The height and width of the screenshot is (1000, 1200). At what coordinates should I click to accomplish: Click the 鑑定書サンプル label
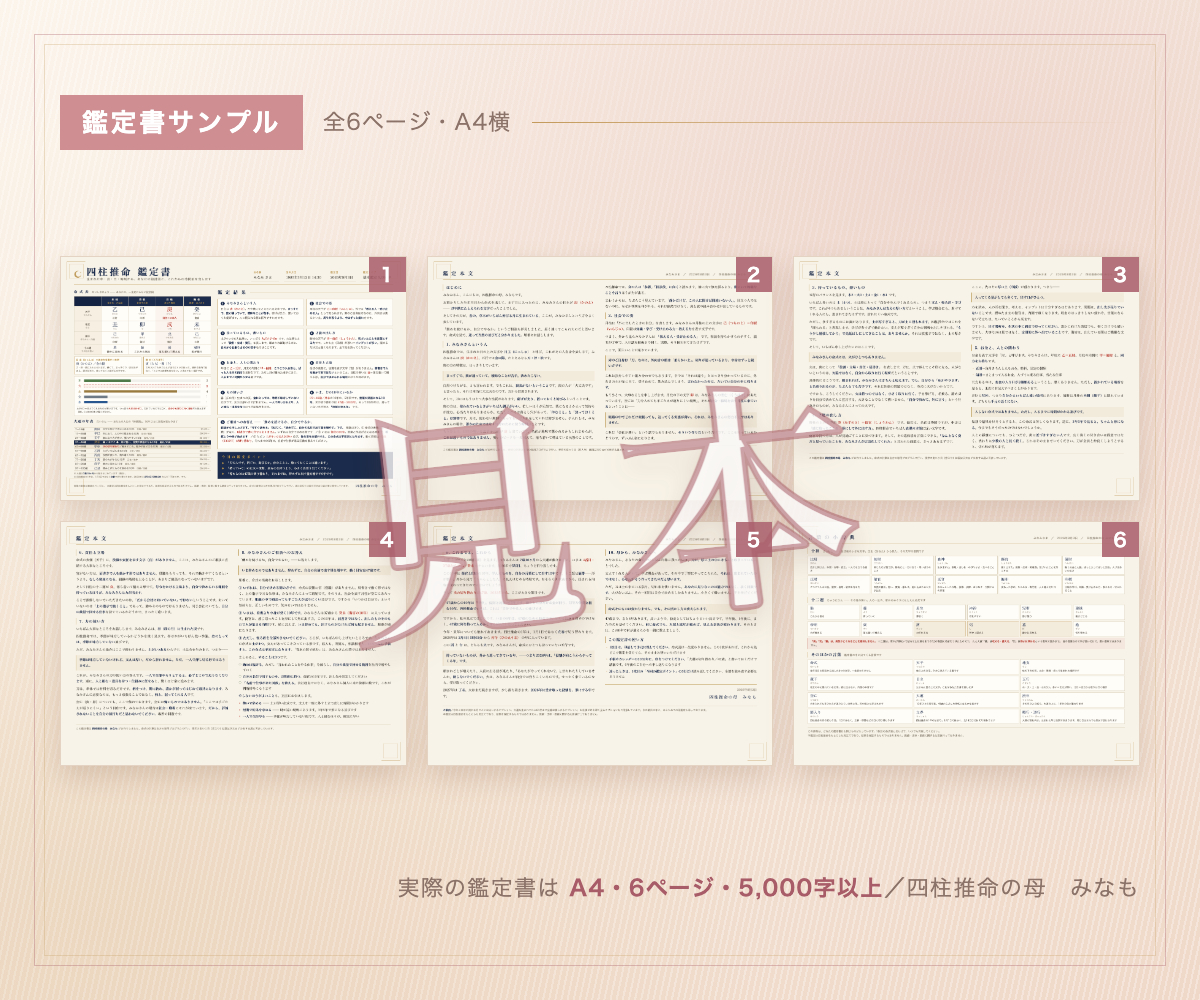tap(182, 122)
